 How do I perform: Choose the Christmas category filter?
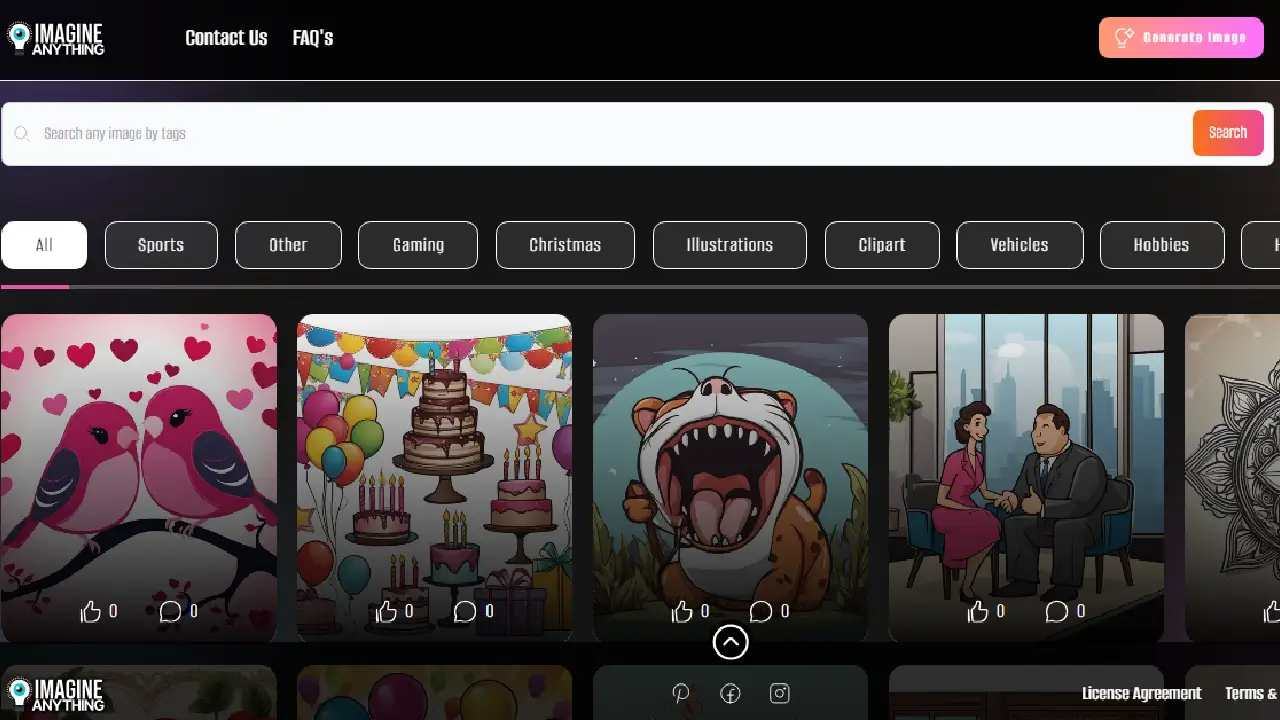point(565,245)
